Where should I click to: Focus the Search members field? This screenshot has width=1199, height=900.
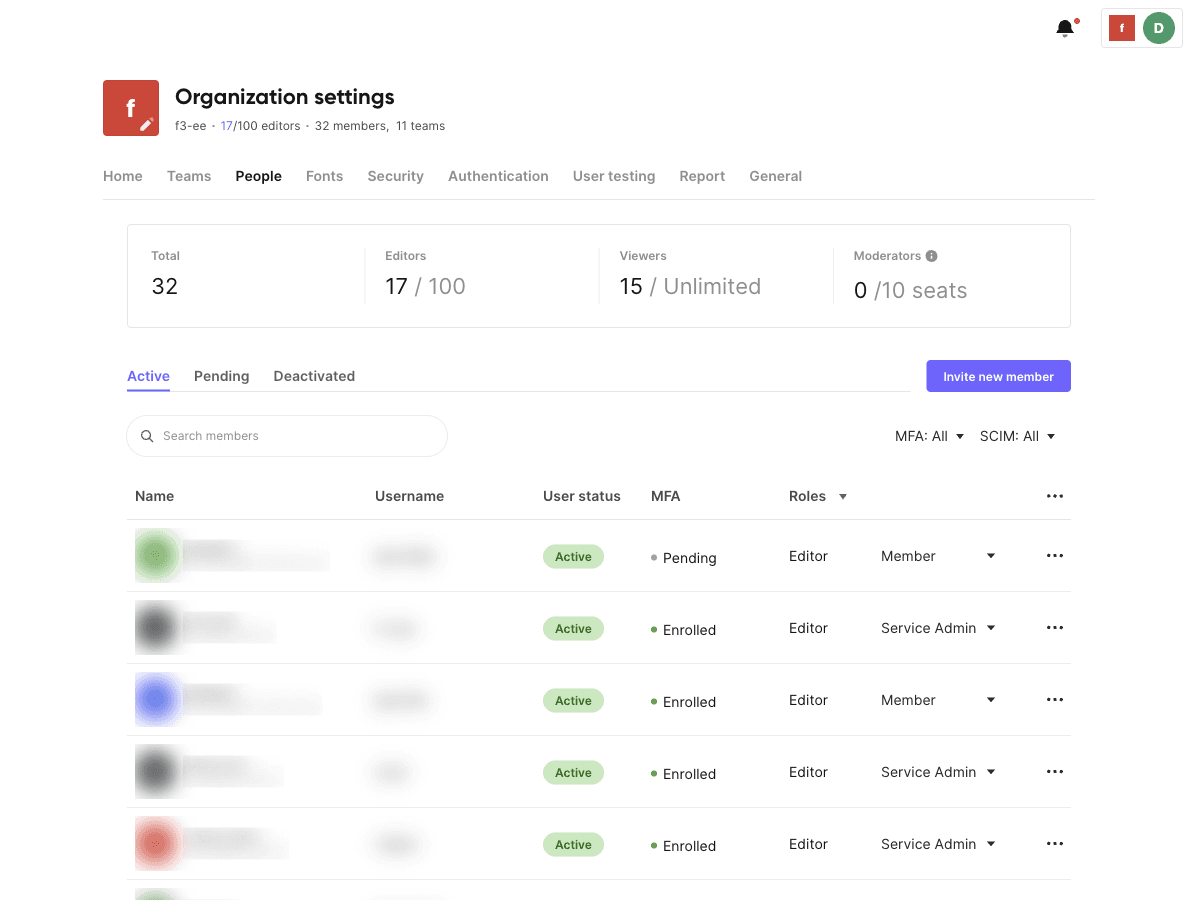click(x=287, y=436)
